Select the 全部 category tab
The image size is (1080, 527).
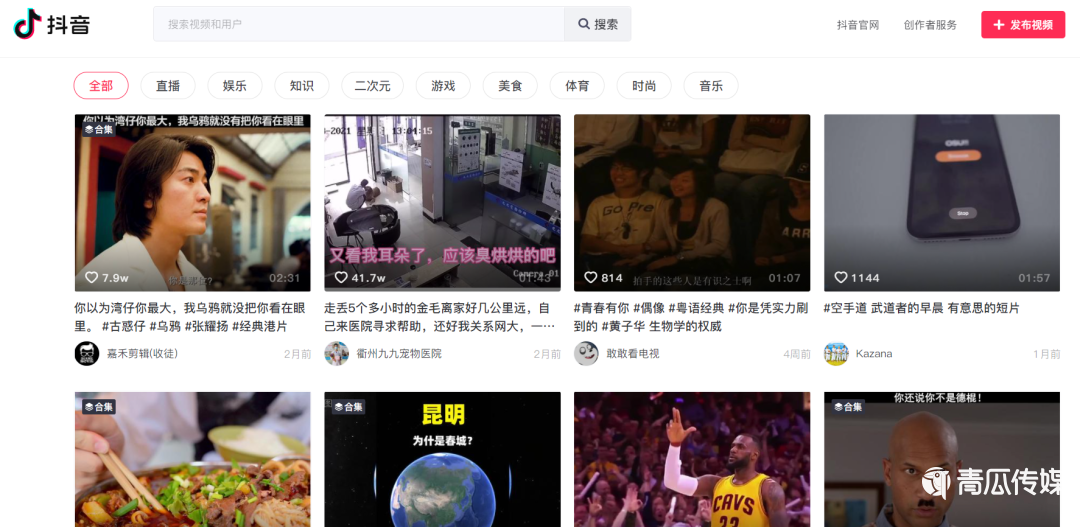pos(101,86)
